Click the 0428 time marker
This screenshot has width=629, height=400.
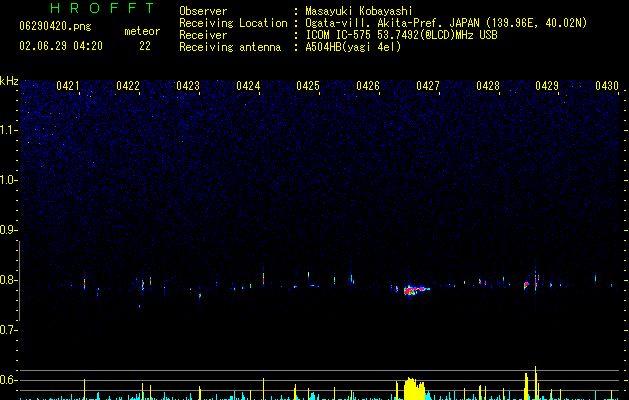(x=488, y=86)
